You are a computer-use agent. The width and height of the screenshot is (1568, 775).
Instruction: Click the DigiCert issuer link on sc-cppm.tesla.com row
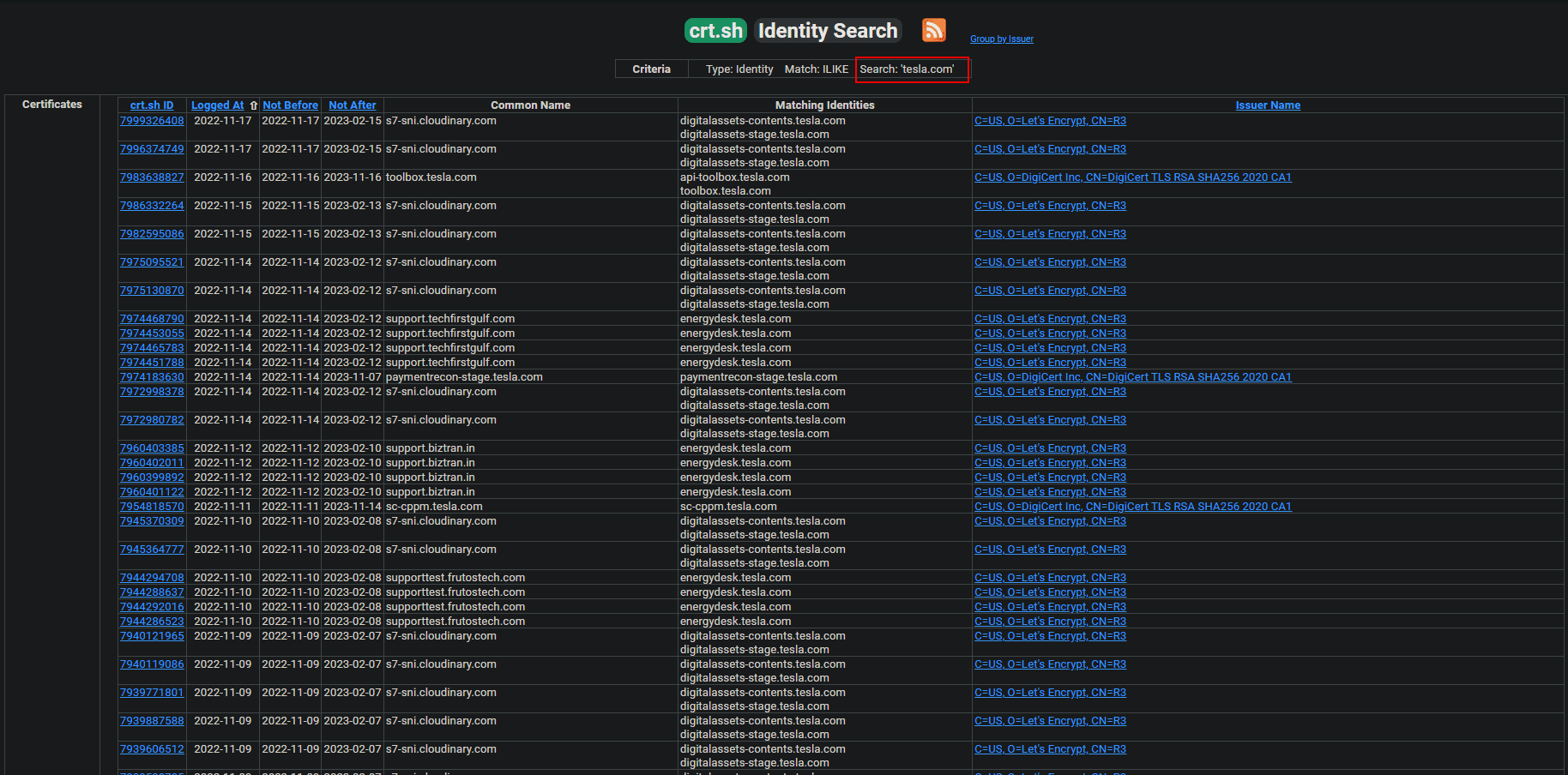[1132, 506]
